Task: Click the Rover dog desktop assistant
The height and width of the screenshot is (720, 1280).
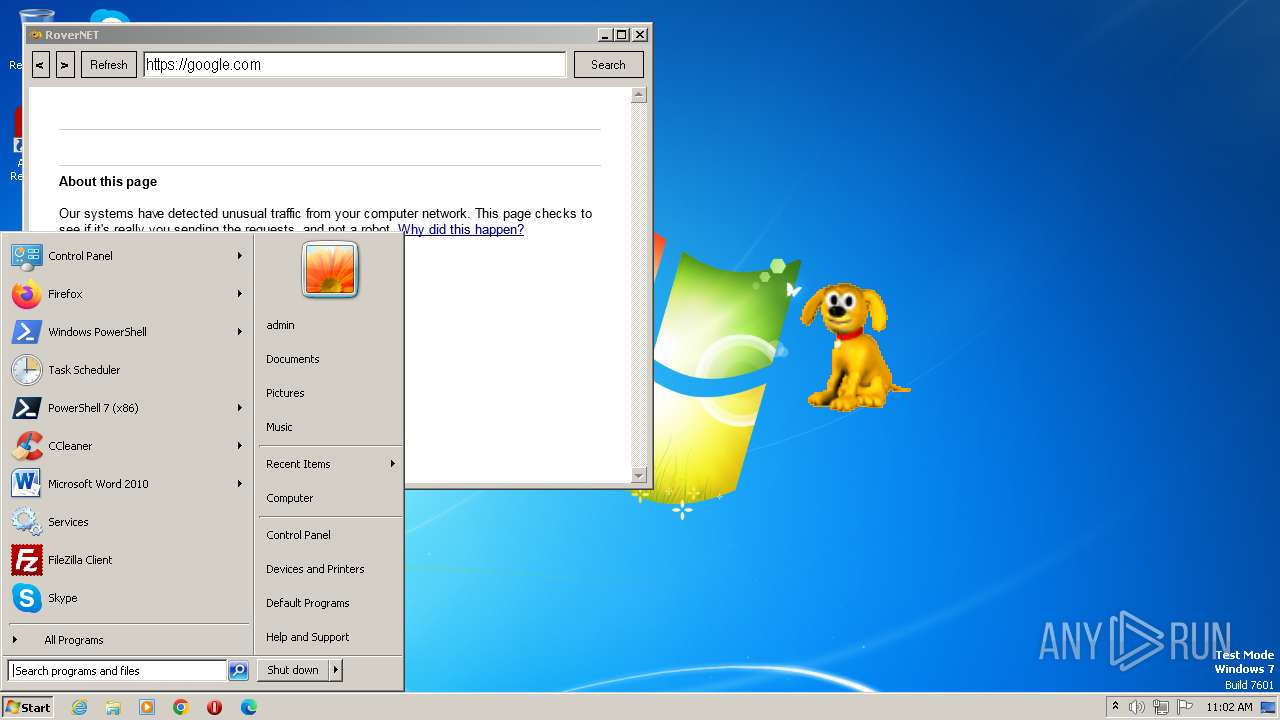Action: tap(853, 346)
